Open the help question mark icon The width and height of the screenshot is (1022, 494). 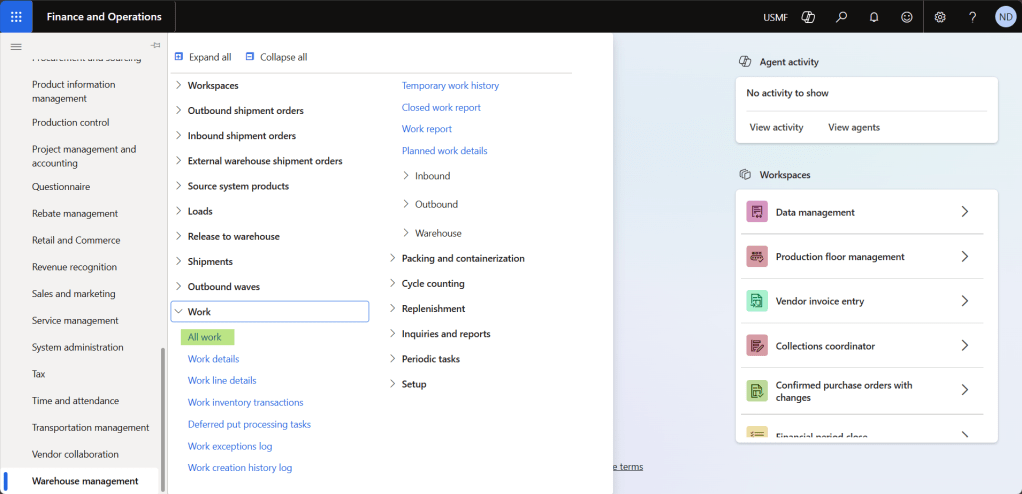pyautogui.click(x=972, y=17)
